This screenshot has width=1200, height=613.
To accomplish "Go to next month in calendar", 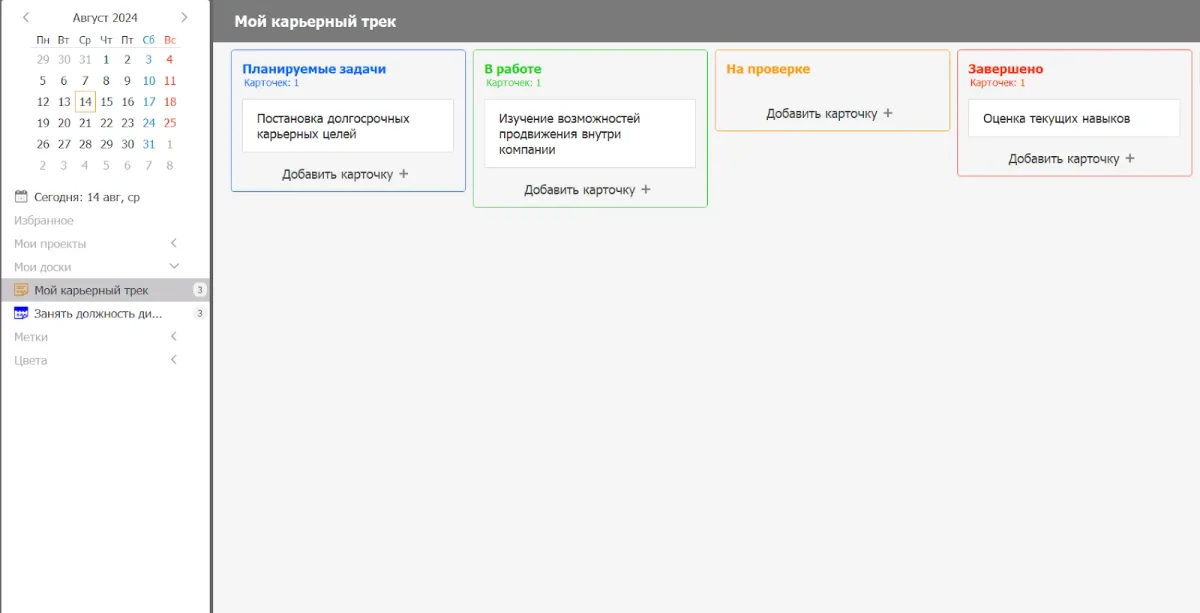I will [184, 17].
